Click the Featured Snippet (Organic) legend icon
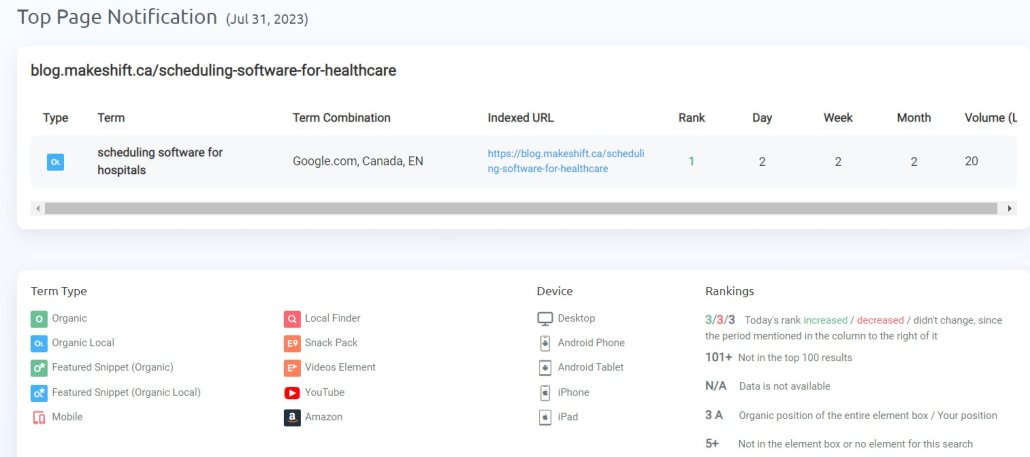The width and height of the screenshot is (1030, 457). [x=39, y=368]
